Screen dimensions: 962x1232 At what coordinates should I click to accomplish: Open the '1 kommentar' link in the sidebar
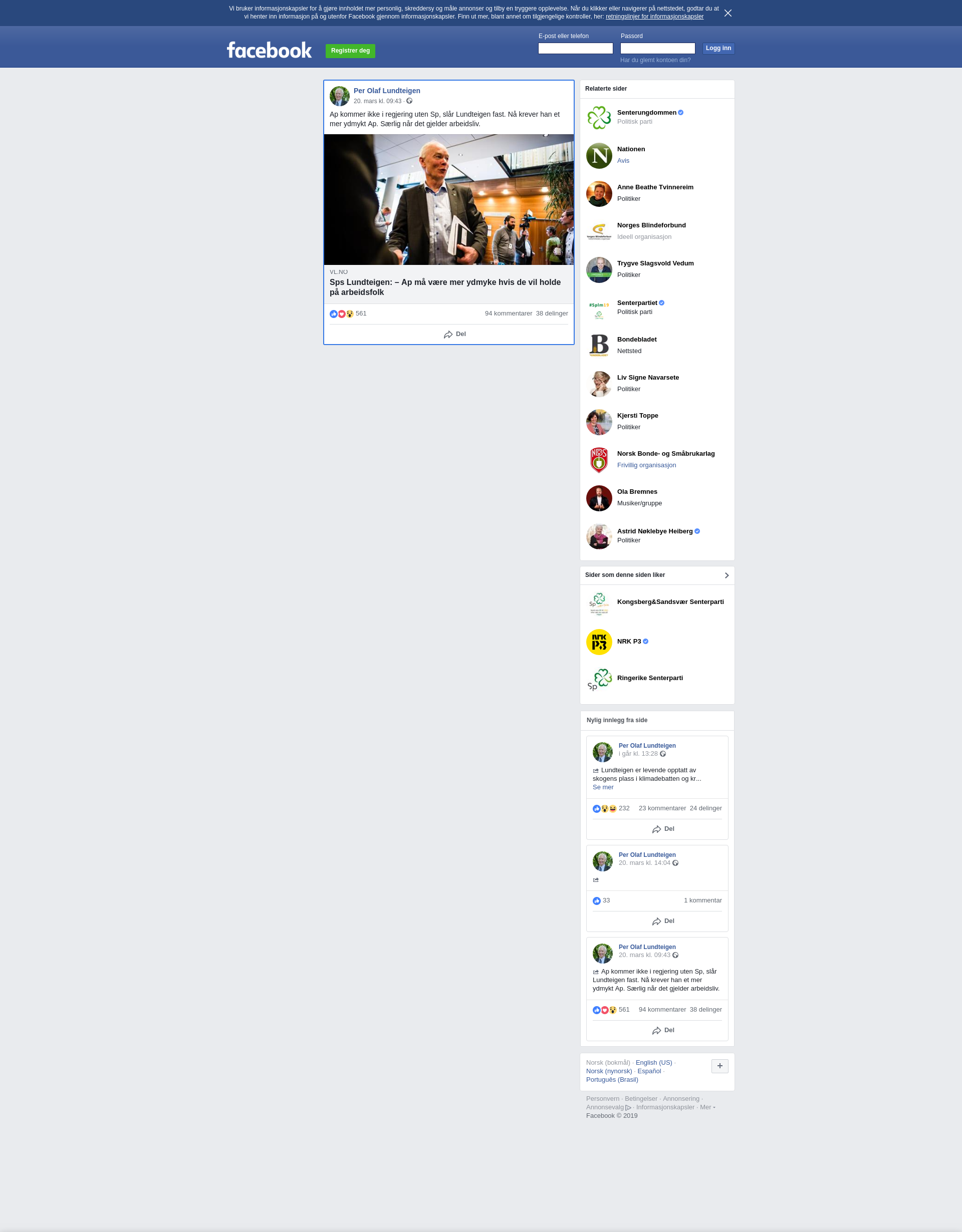tap(702, 900)
